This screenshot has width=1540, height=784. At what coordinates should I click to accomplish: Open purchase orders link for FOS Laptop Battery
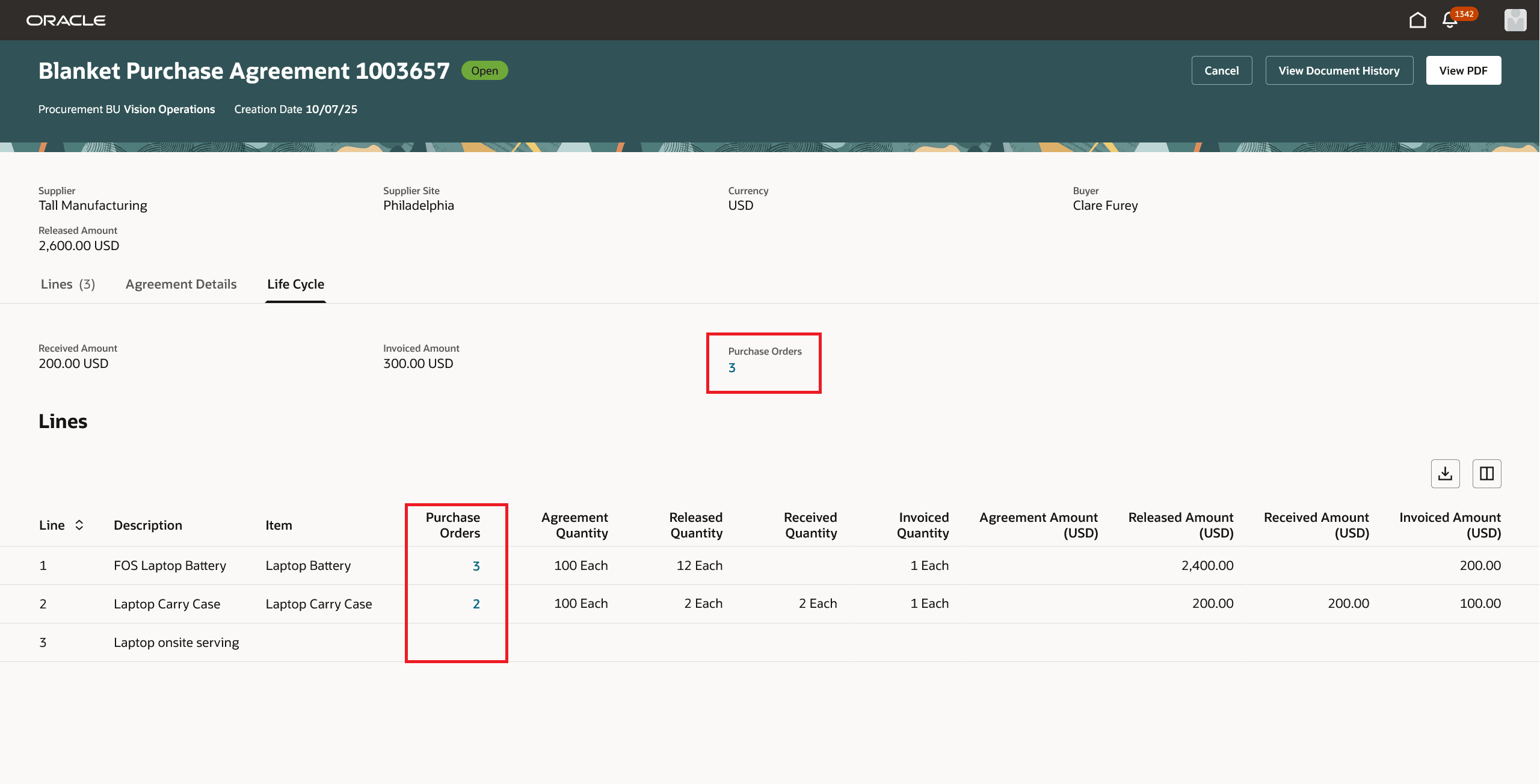pos(476,566)
